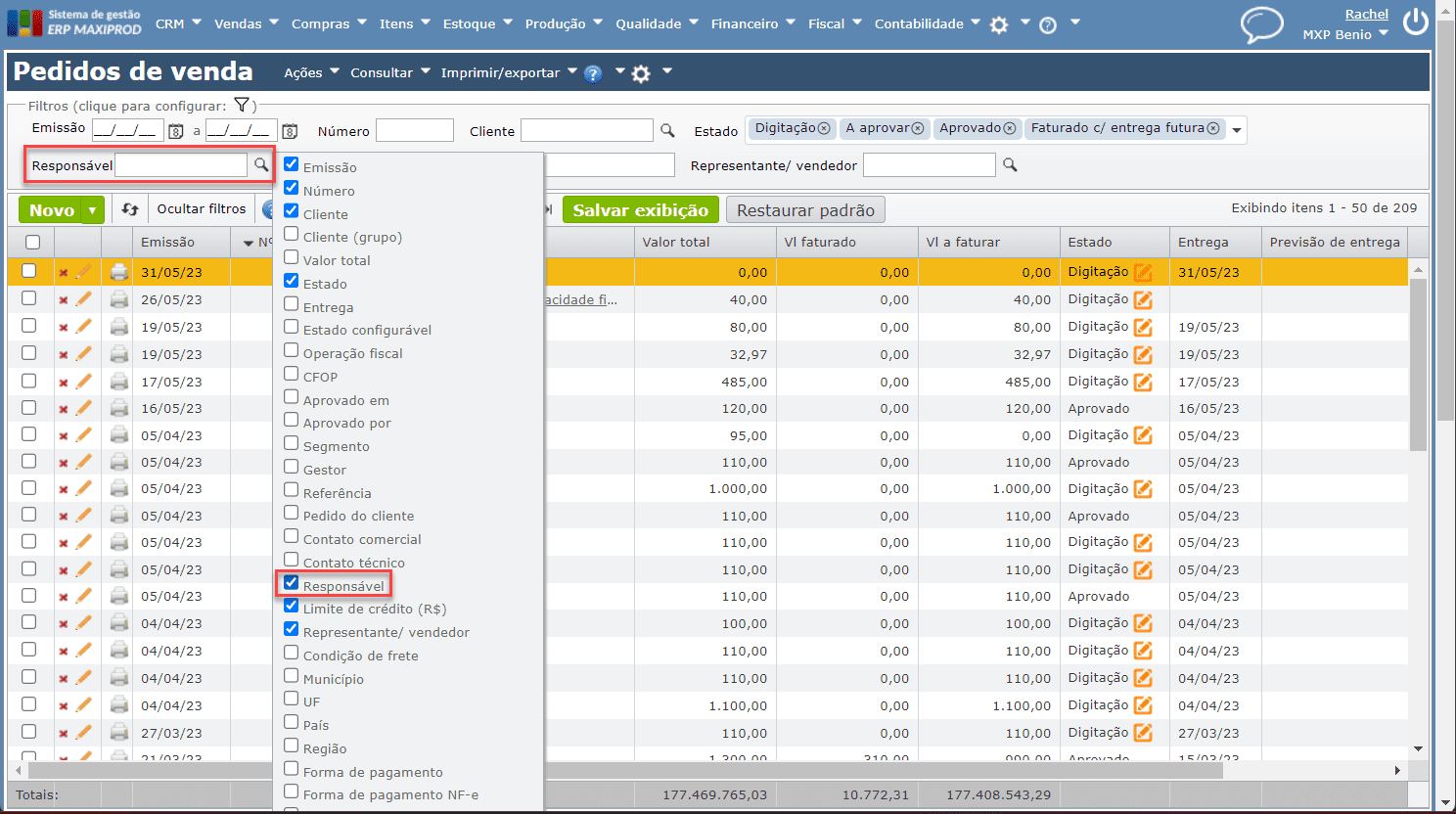The width and height of the screenshot is (1456, 814).
Task: Click the Salvar exibição button
Action: tap(640, 210)
